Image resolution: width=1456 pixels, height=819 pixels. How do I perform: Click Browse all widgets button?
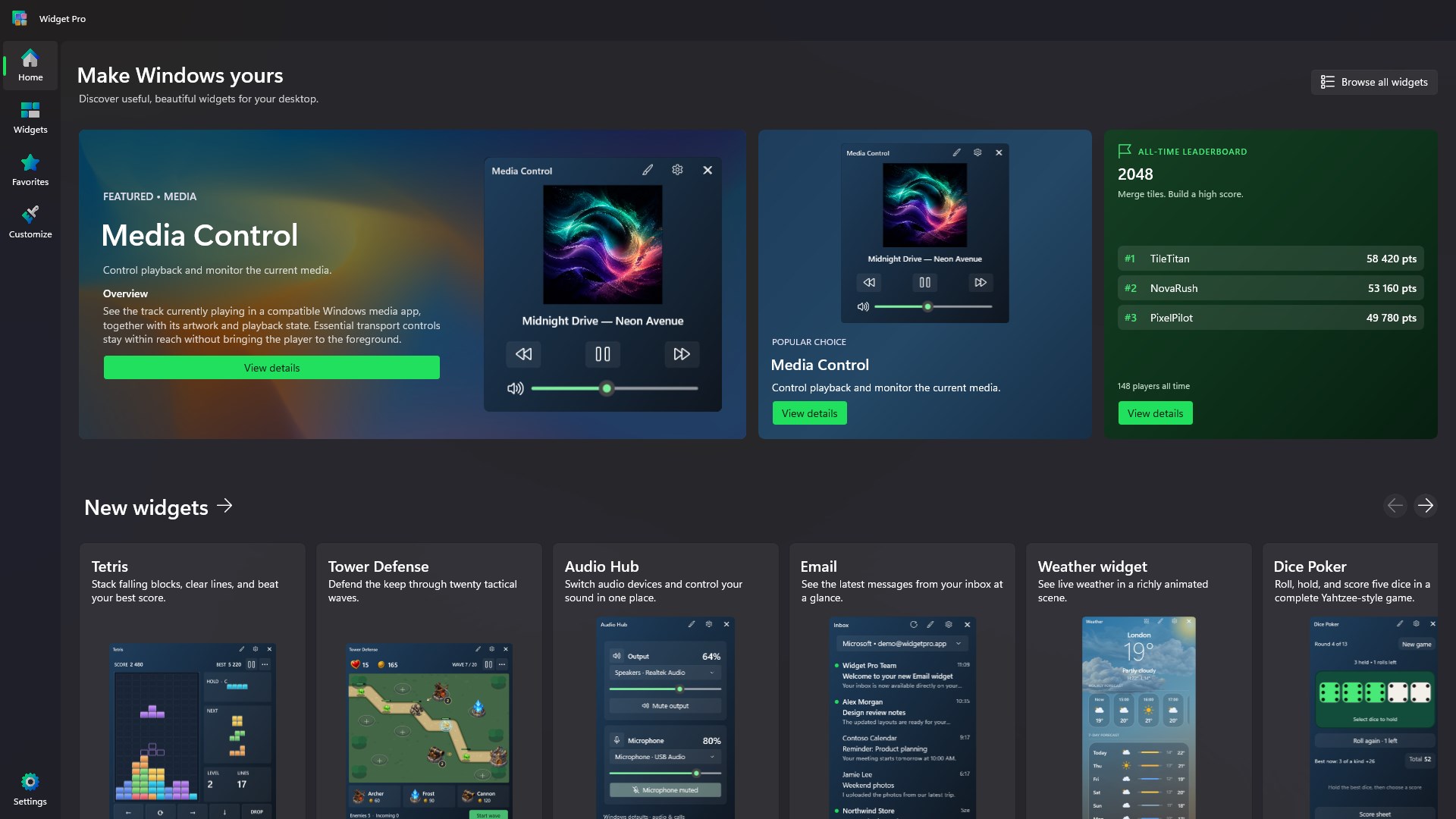[1373, 82]
